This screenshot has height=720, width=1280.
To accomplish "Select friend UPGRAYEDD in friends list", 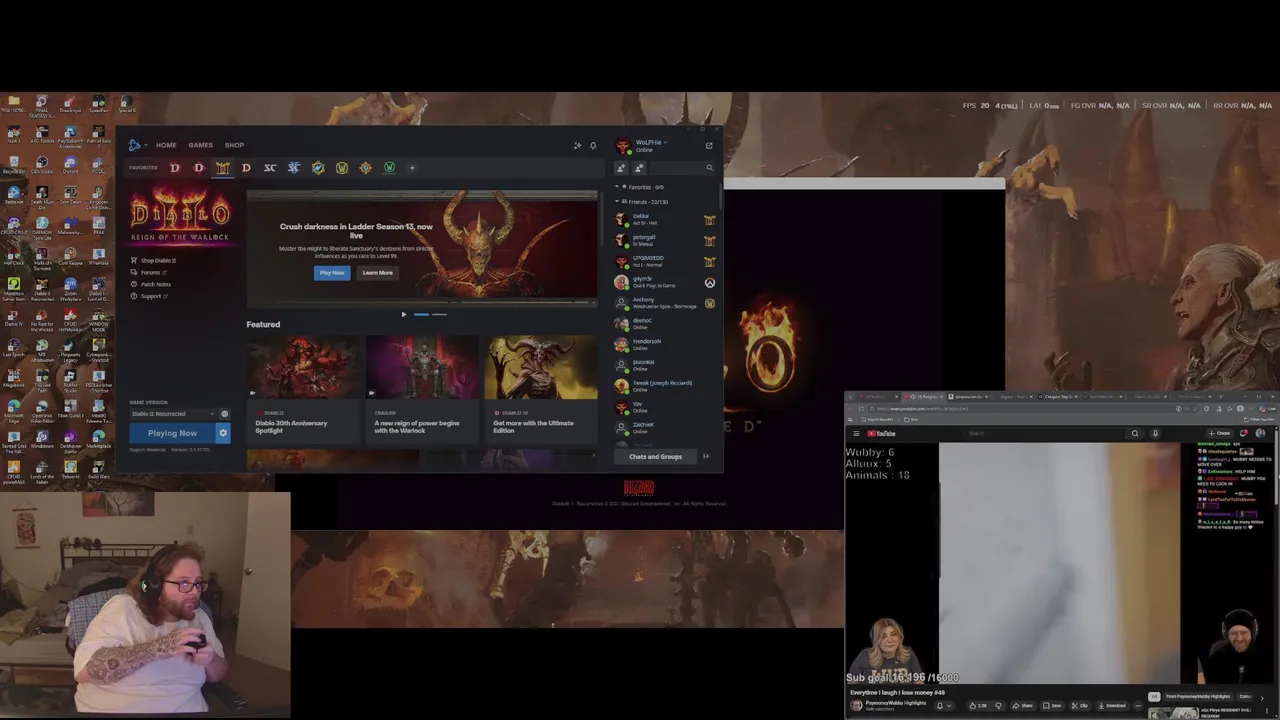I will coord(666,261).
